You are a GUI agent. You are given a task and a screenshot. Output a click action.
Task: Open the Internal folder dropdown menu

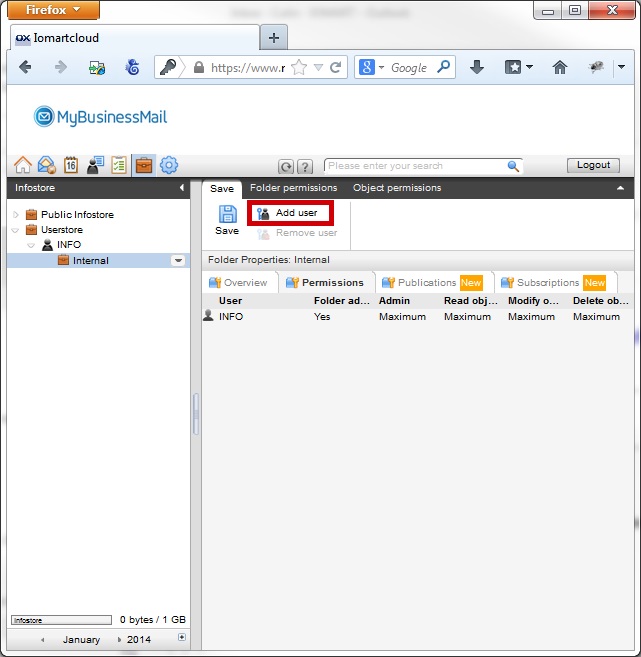(x=178, y=260)
